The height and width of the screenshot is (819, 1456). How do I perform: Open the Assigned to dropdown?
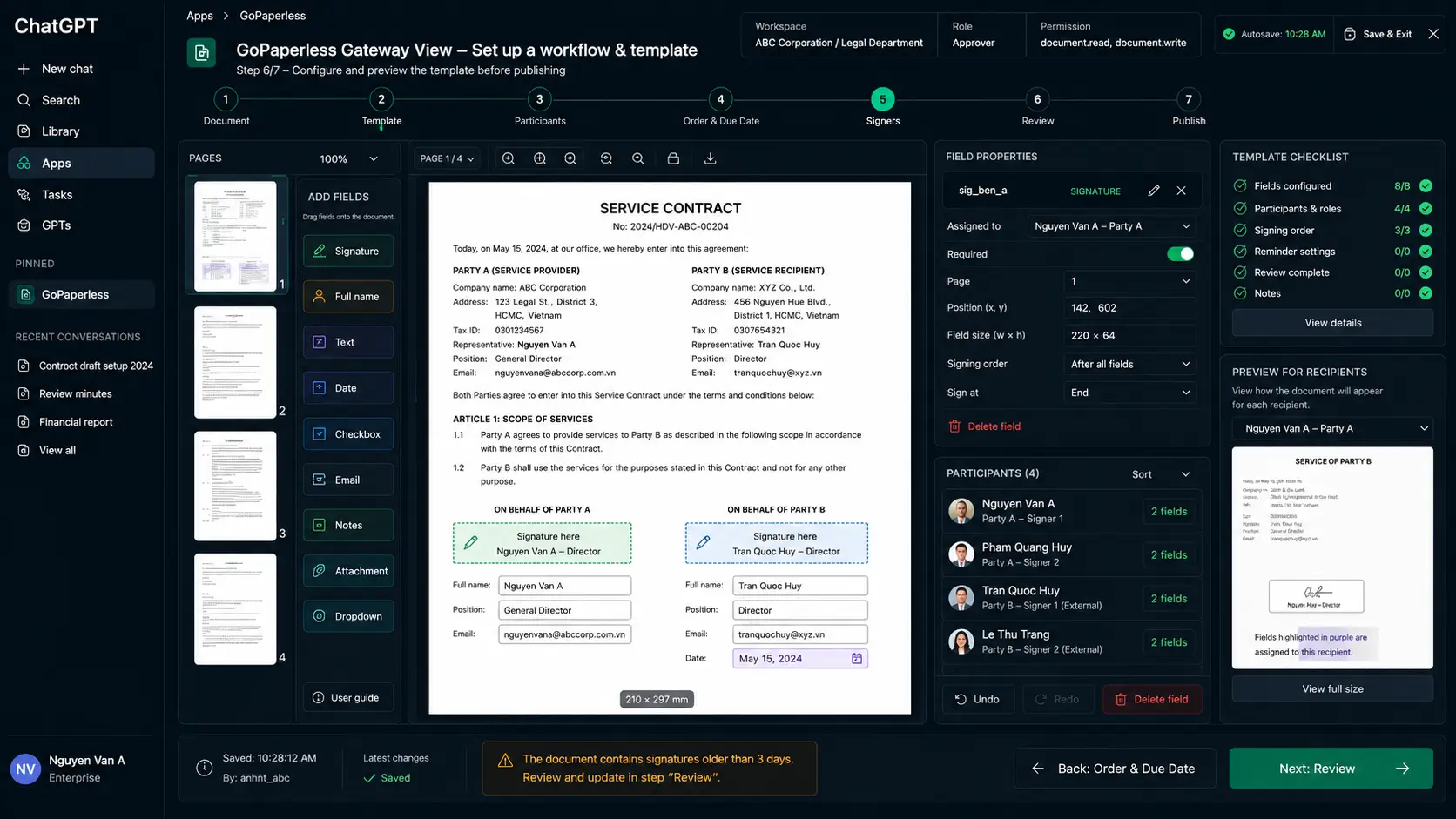pos(1112,226)
